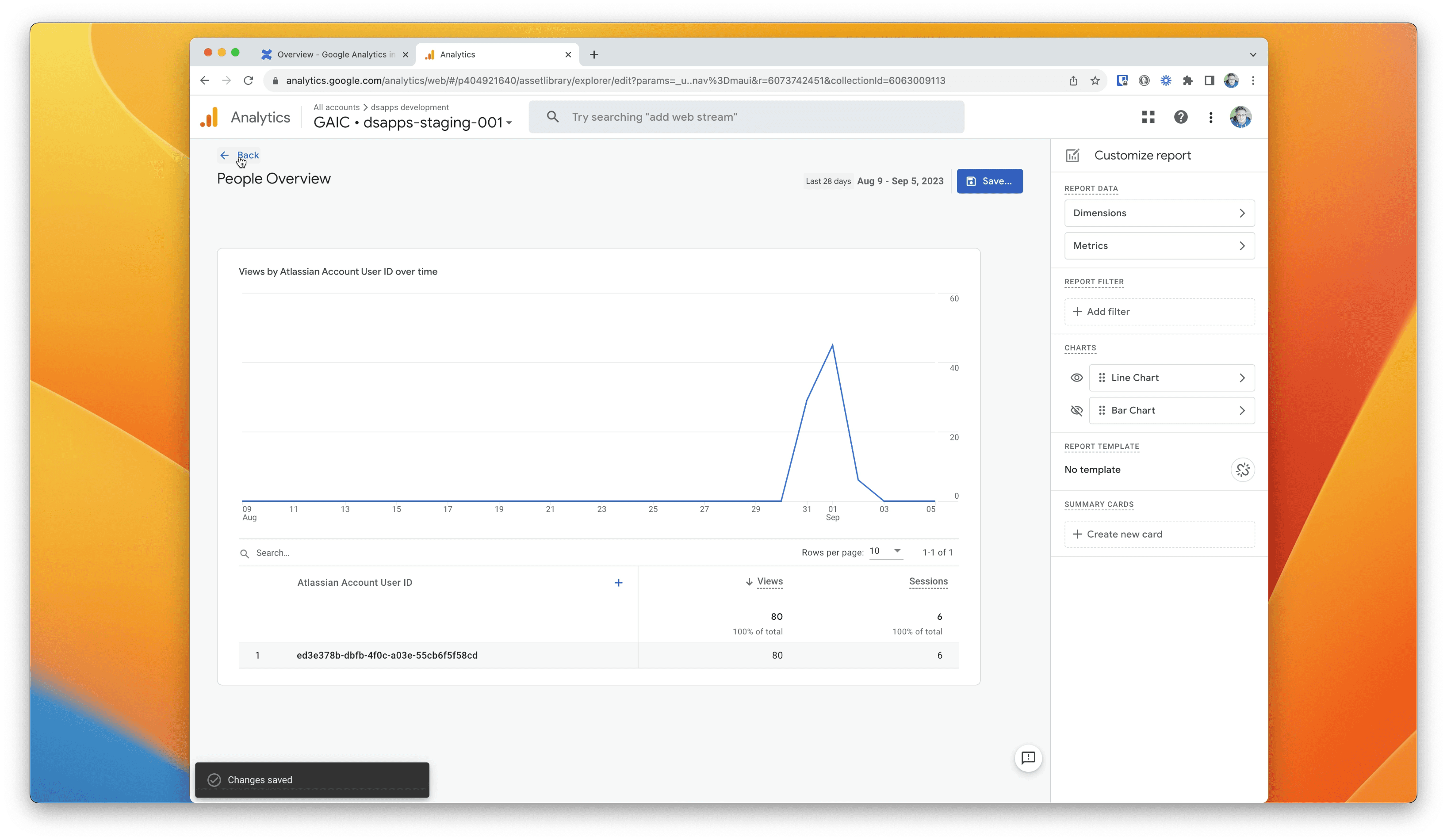Click the user ID ed3e378b row

click(598, 656)
